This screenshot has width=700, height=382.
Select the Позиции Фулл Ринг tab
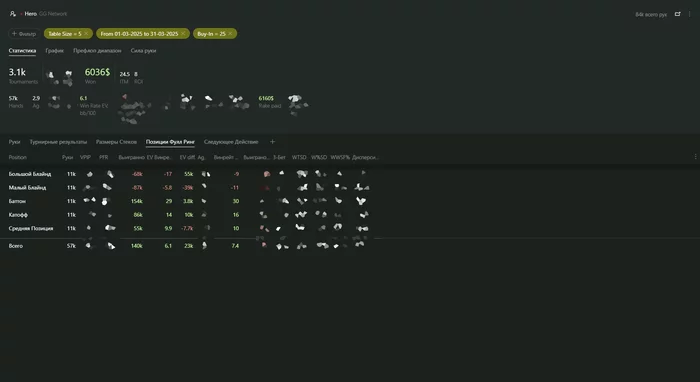[170, 142]
